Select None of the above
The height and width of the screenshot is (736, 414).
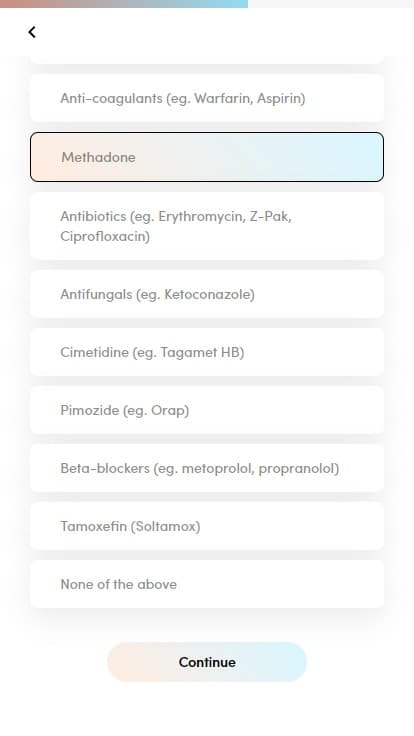[207, 584]
